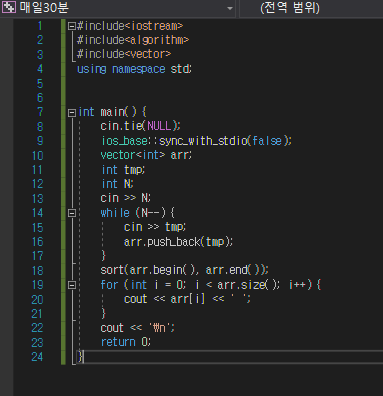The width and height of the screenshot is (383, 396).
Task: Click the line number 1
Action: (40, 26)
